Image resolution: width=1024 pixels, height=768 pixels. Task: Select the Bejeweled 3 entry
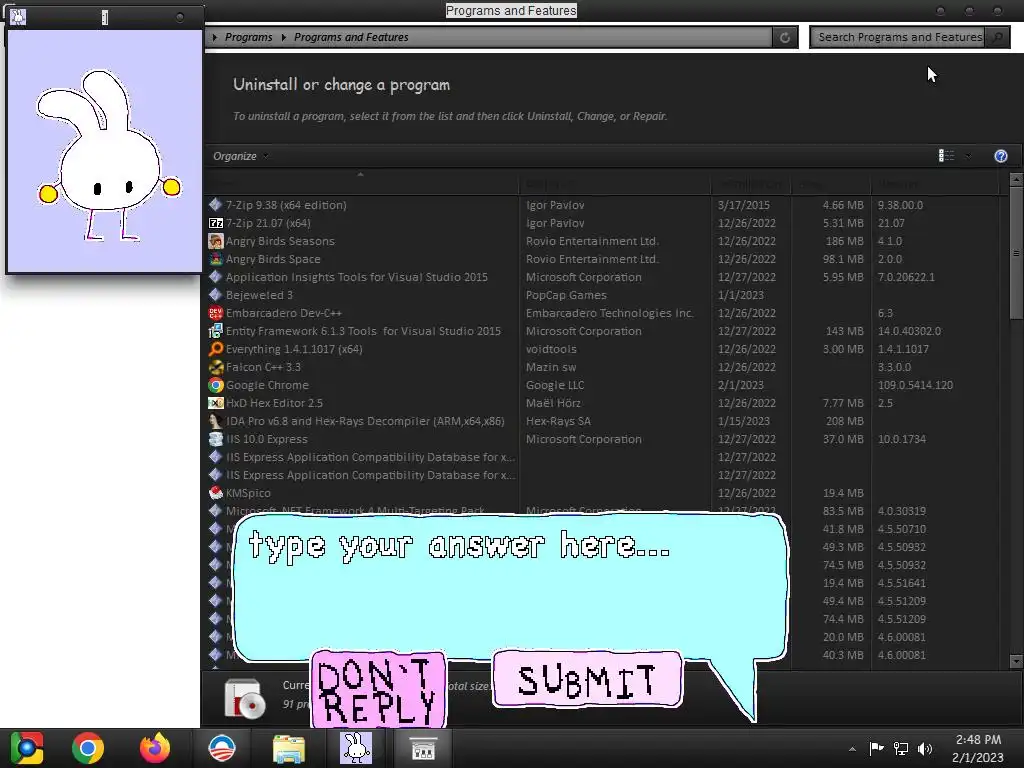(259, 295)
